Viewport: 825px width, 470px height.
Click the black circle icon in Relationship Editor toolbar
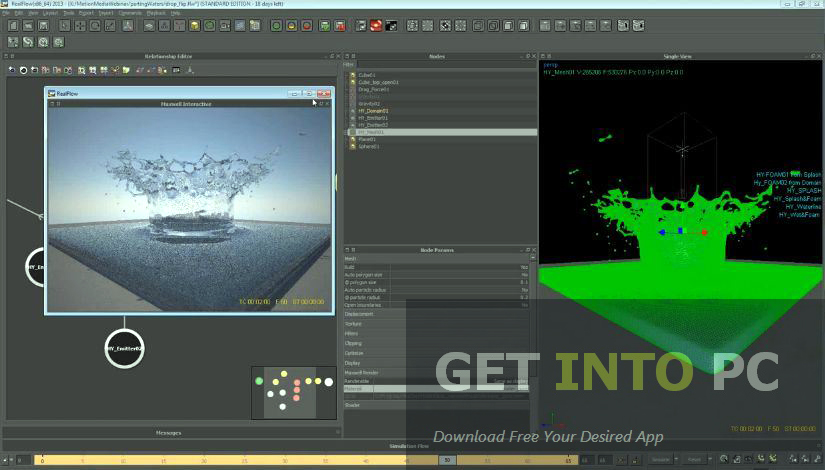23,70
